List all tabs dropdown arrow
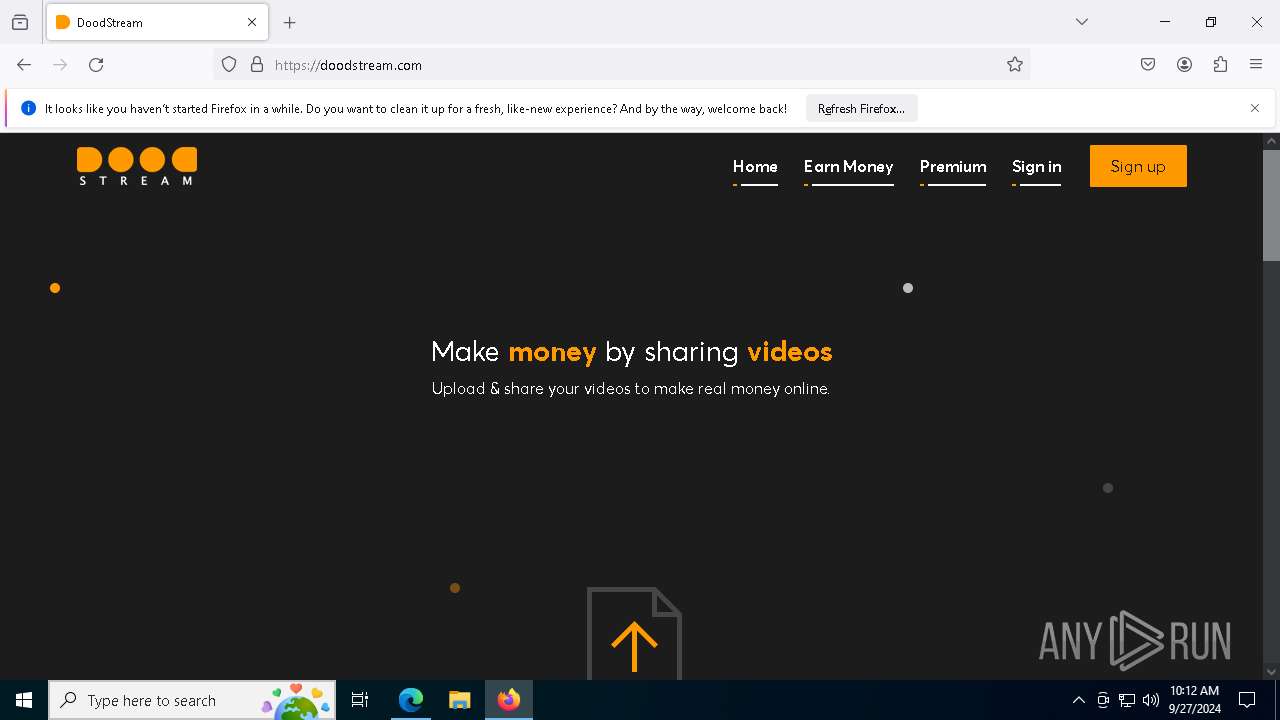 [x=1082, y=22]
